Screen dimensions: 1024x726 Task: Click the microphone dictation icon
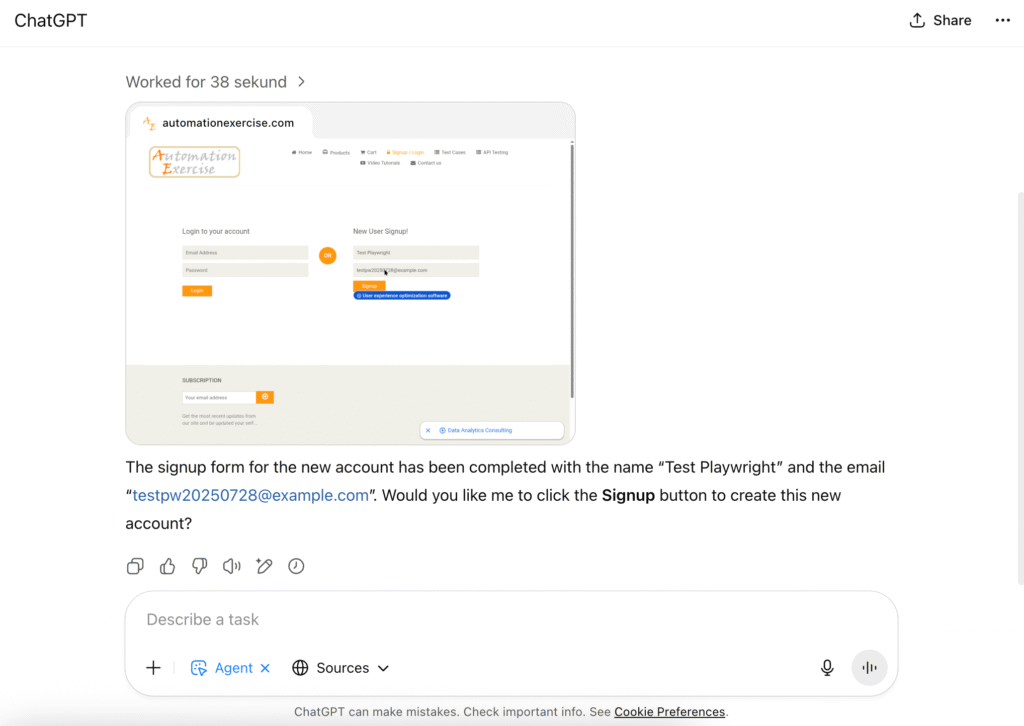tap(827, 668)
